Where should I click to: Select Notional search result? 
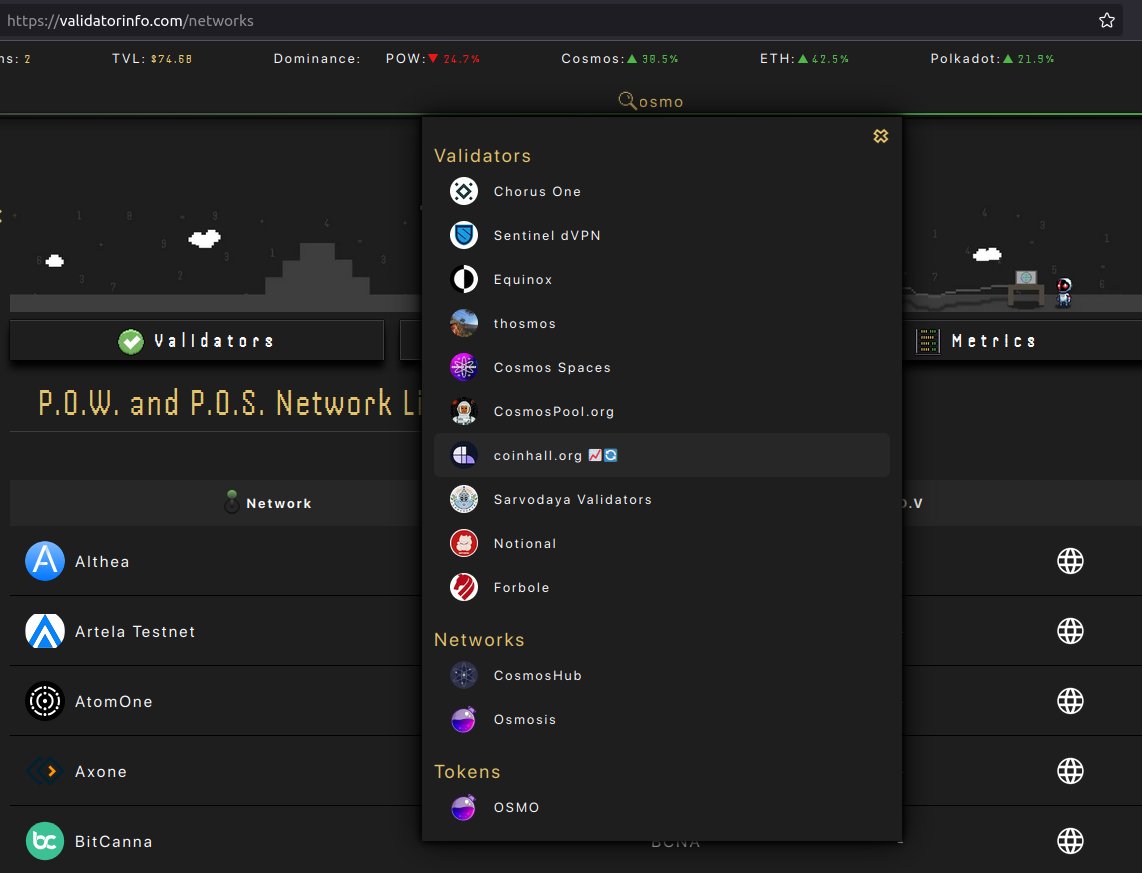(x=662, y=543)
